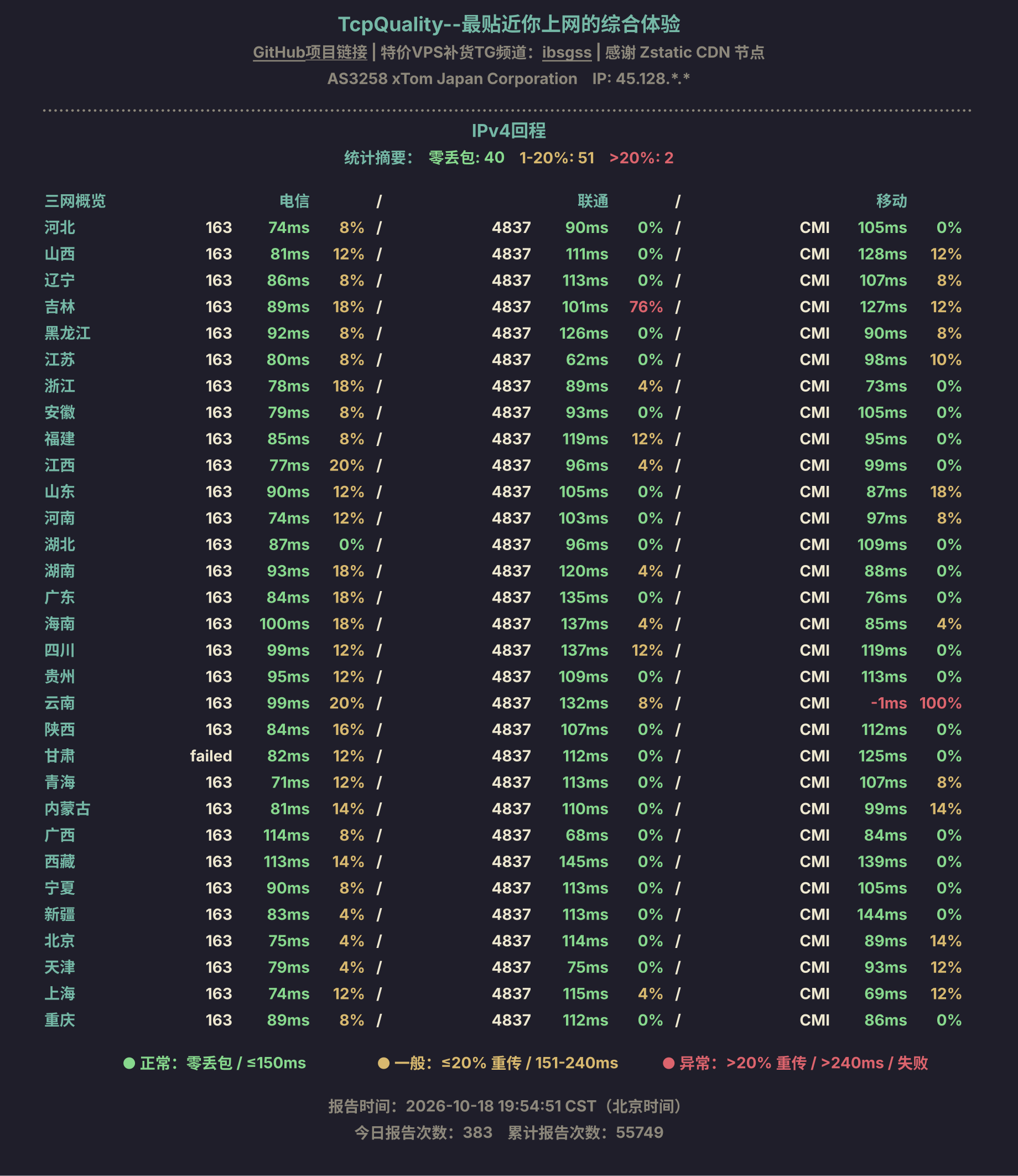
Task: Select the 69ms mobile latency in 上海 row
Action: coord(886,993)
